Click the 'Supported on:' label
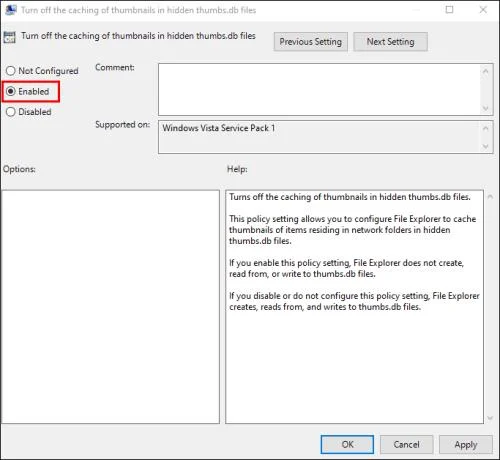The height and width of the screenshot is (460, 500). (122, 125)
